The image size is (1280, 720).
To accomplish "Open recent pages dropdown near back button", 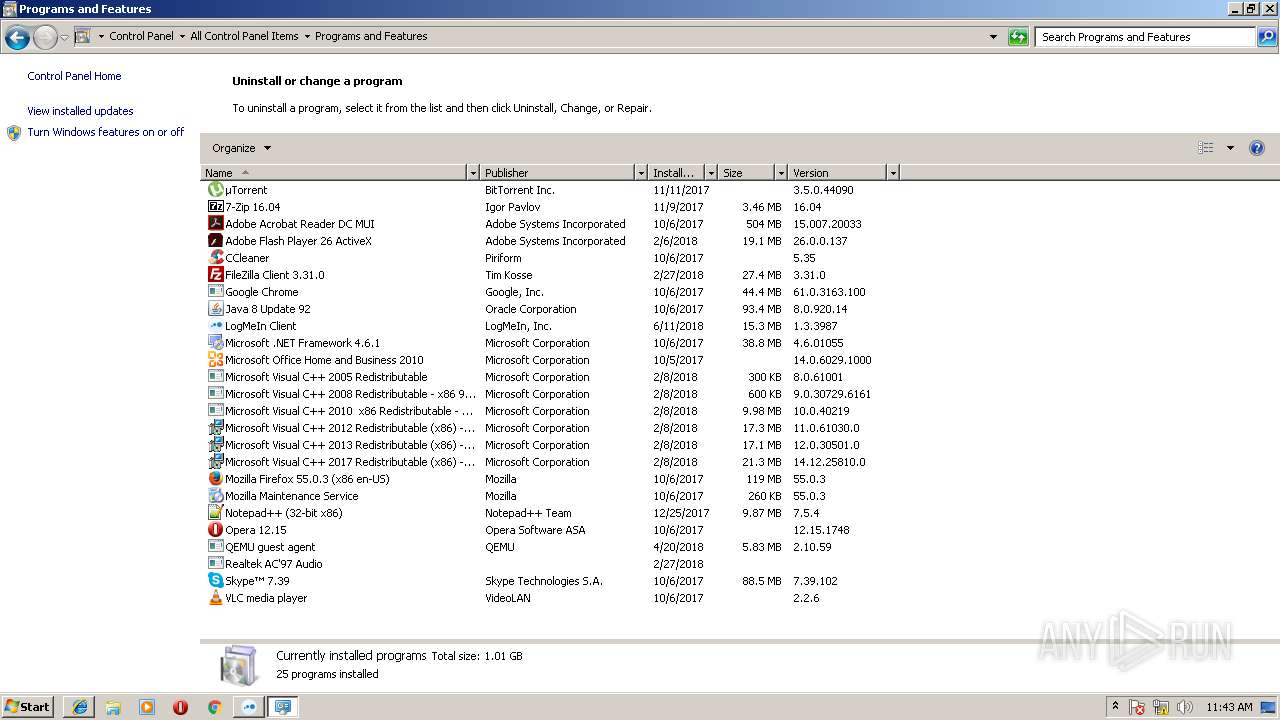I will point(64,38).
